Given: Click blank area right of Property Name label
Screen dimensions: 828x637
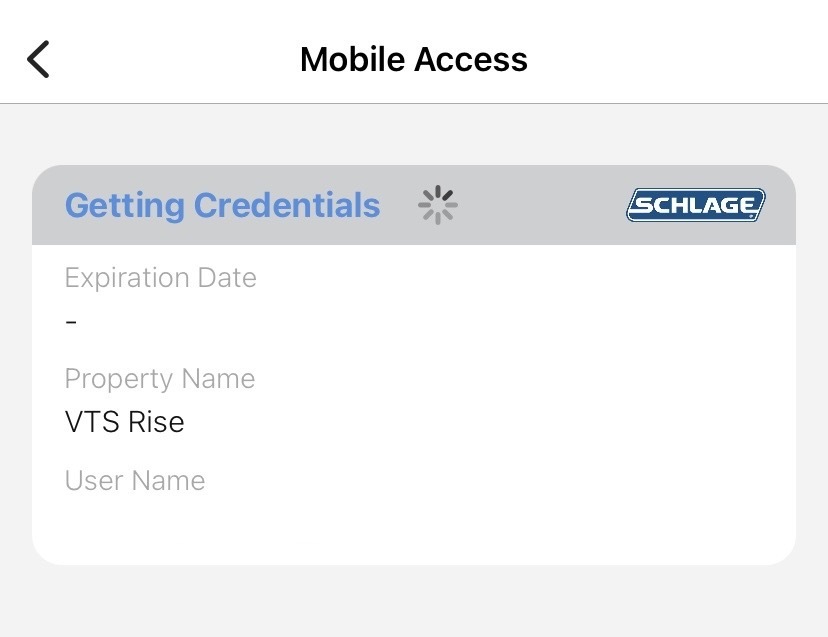Looking at the screenshot, I should pyautogui.click(x=520, y=379).
